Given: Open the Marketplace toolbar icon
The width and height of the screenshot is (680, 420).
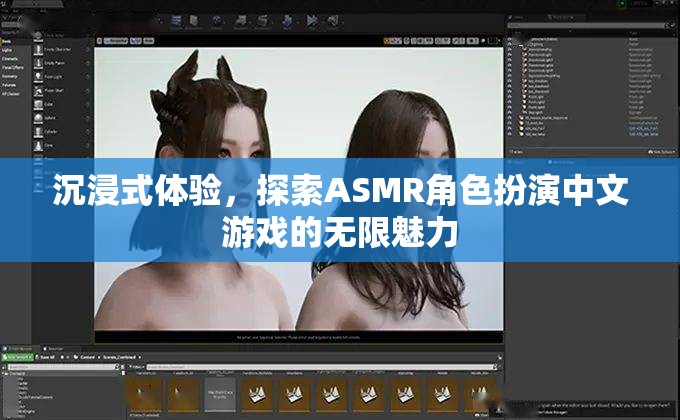Looking at the screenshot, I should click(x=194, y=22).
